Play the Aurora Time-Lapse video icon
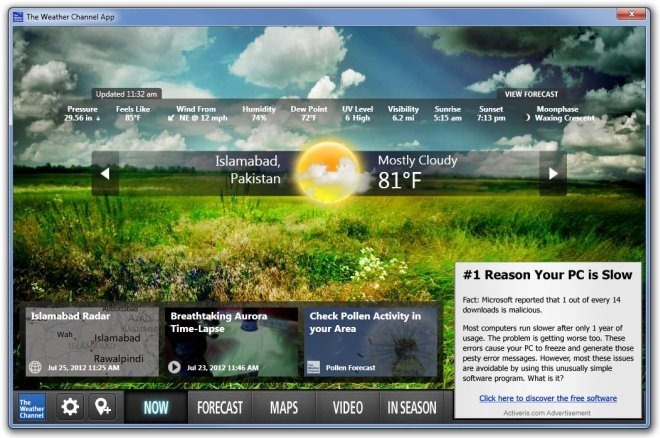 pyautogui.click(x=174, y=367)
